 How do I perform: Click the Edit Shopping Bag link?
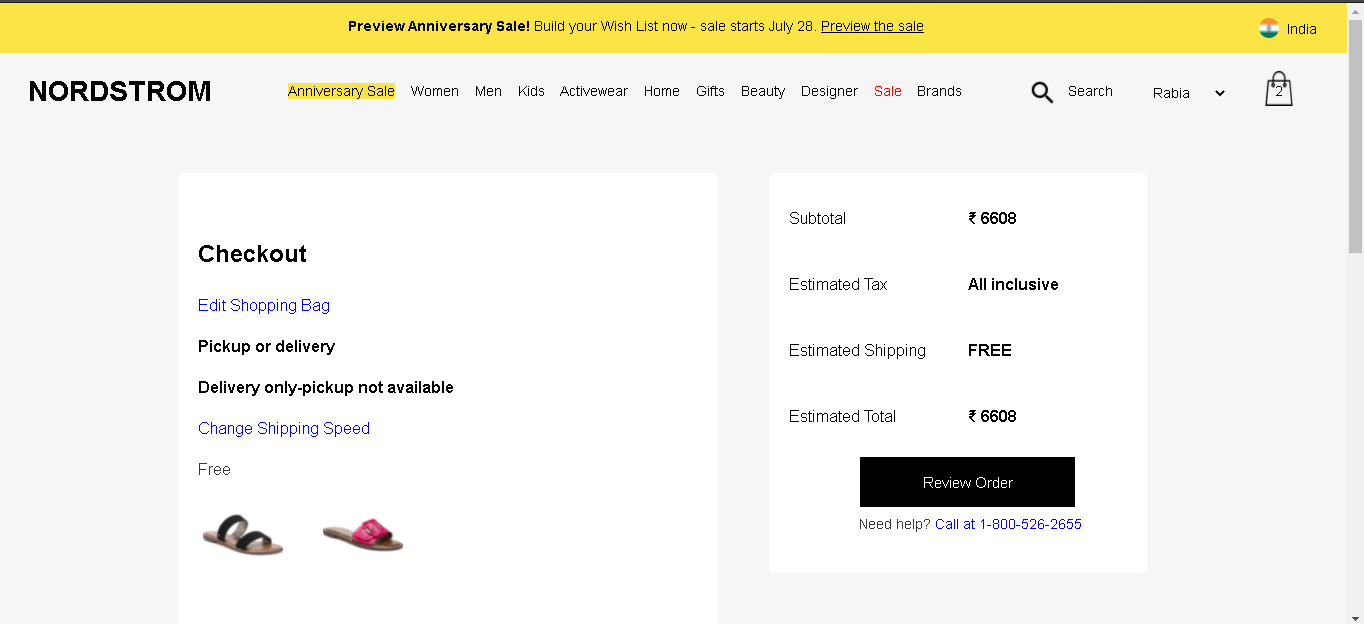pyautogui.click(x=264, y=305)
